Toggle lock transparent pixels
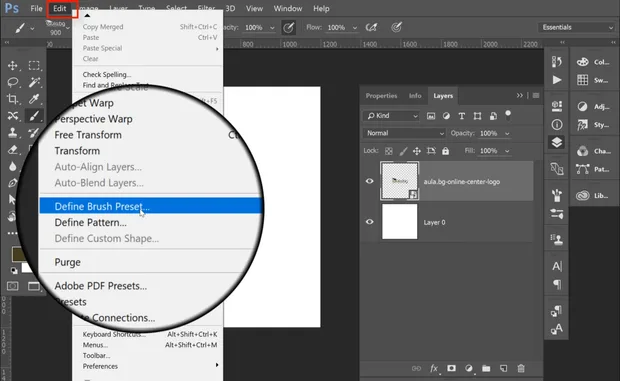620x381 pixels. [x=389, y=151]
